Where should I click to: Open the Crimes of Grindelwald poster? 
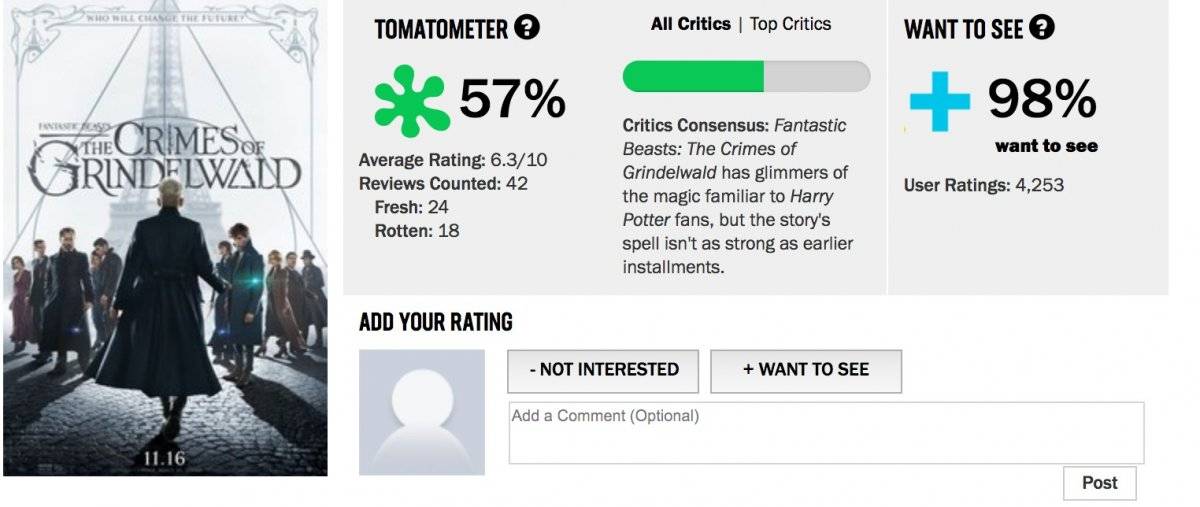(165, 238)
